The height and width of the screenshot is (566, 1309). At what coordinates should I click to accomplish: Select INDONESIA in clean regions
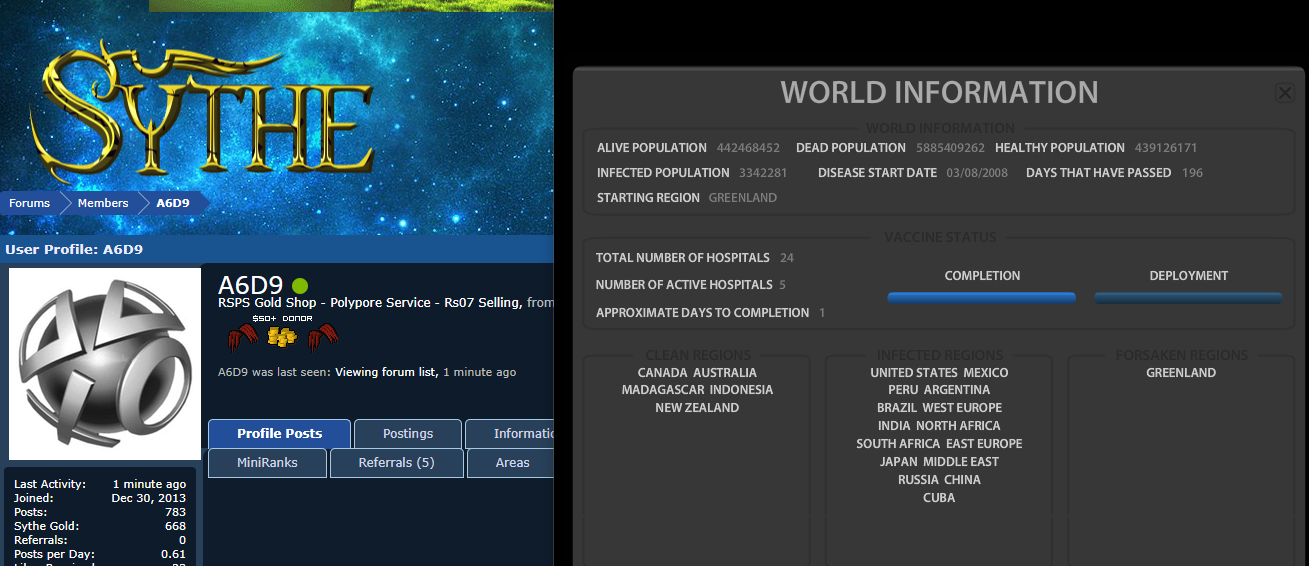point(743,390)
